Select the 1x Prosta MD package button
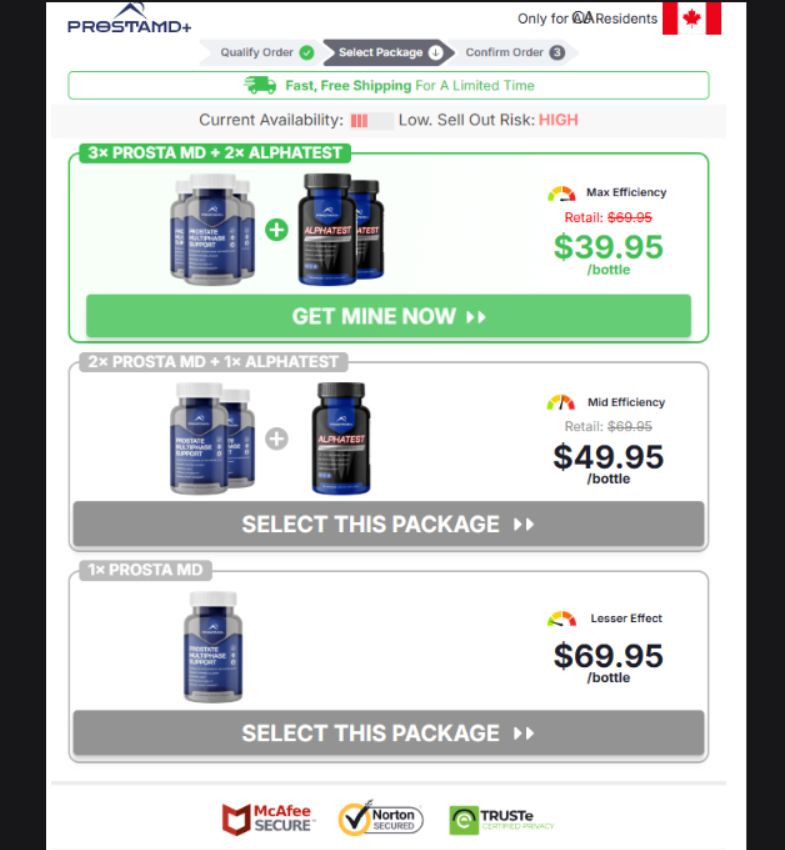The image size is (785, 850). (389, 733)
